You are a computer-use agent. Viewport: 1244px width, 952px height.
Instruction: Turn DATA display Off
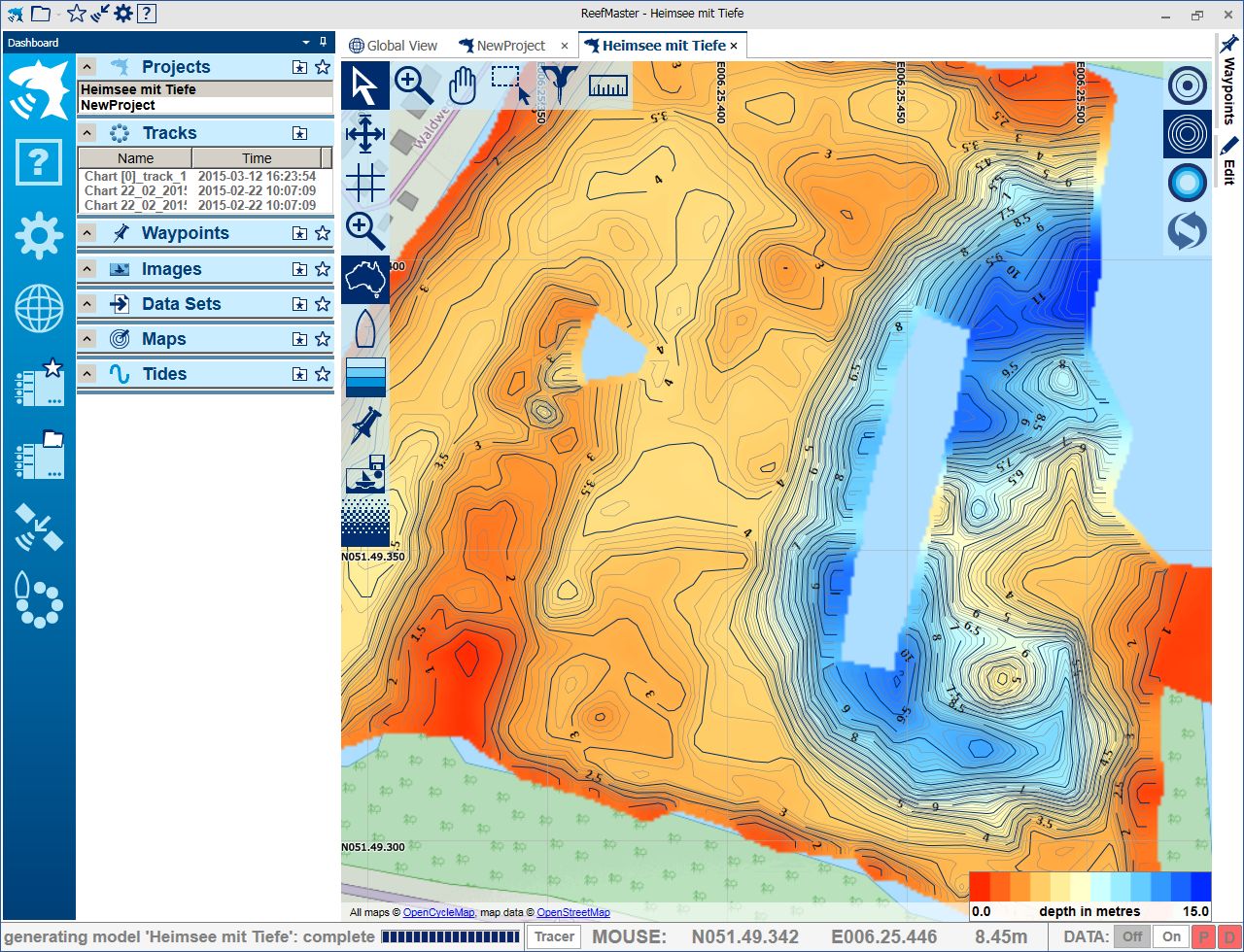(x=1130, y=936)
